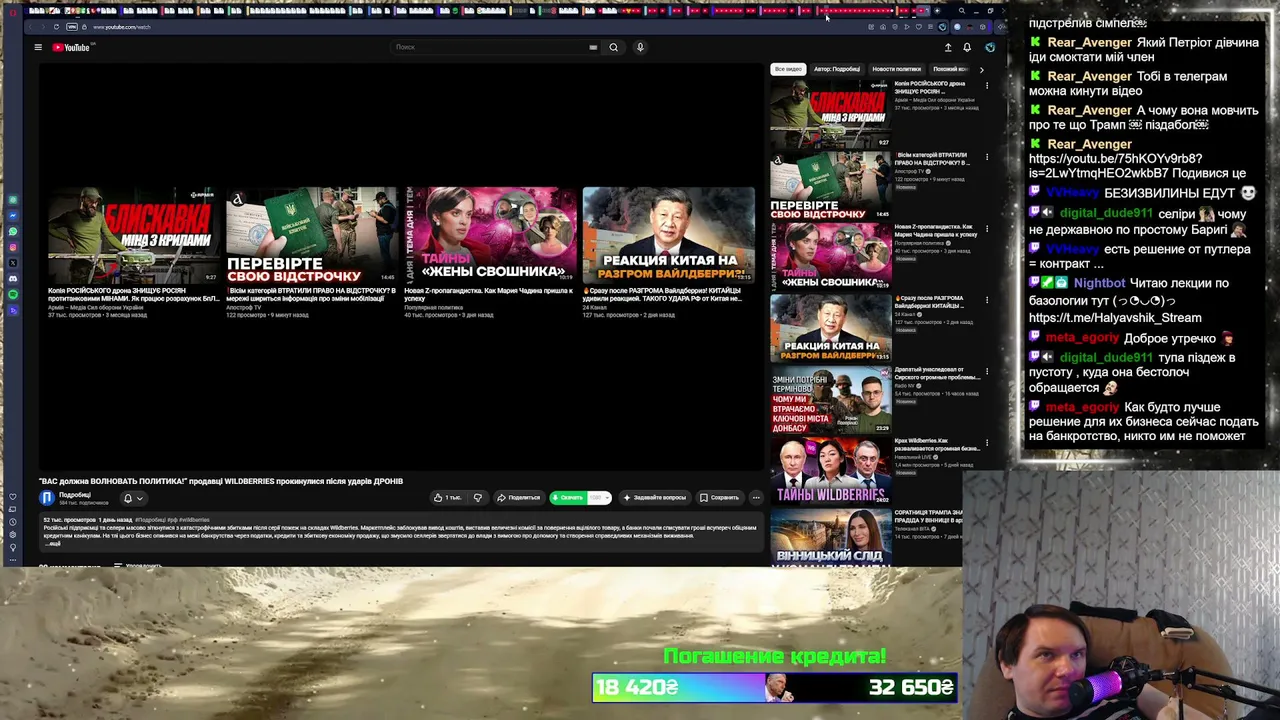Screen dimensions: 1280x720
Task: Click the green Скачать download button
Action: 568,497
